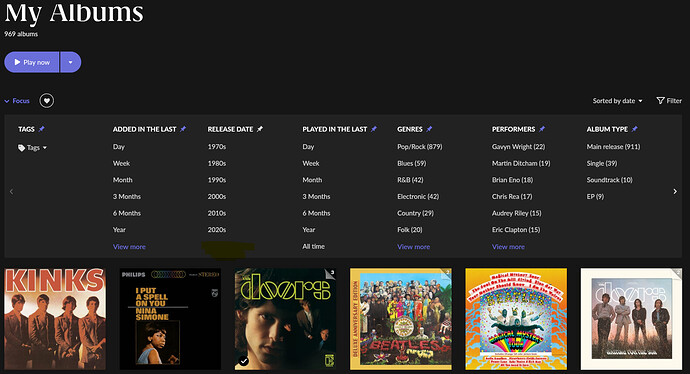Select 3 Months under Played in the last
This screenshot has height=374, width=690.
click(x=316, y=196)
